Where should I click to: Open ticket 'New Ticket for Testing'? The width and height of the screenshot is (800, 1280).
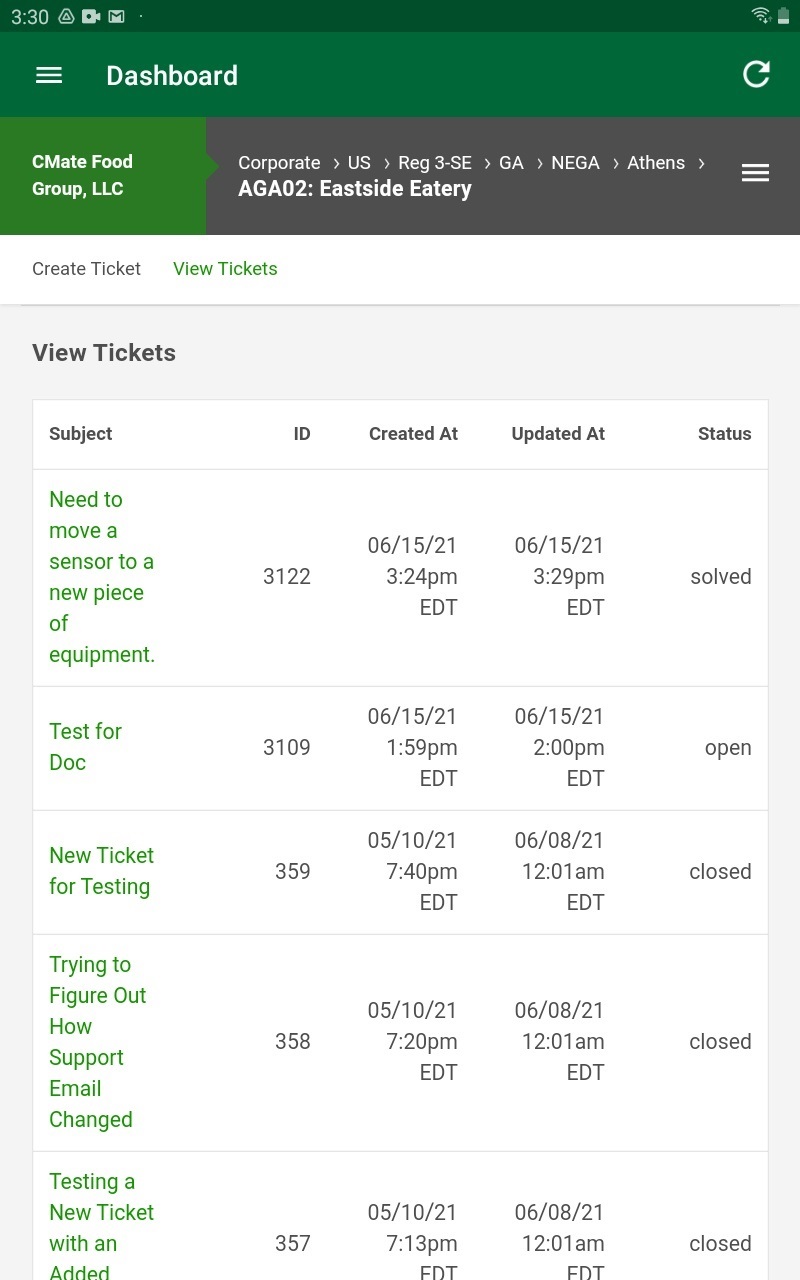(x=101, y=871)
